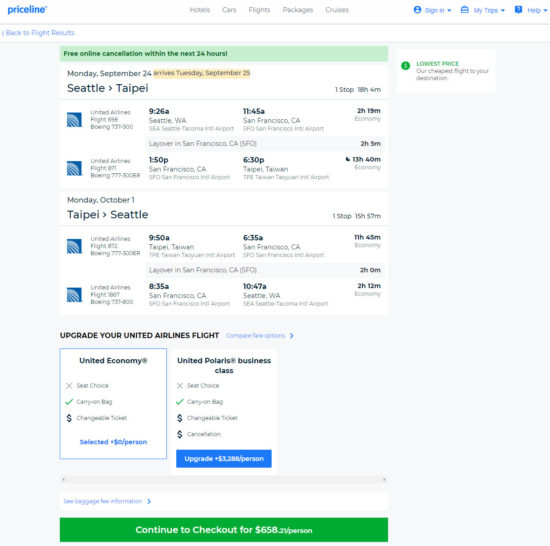This screenshot has width=550, height=546.
Task: Go to the Flights tab
Action: coord(259,10)
